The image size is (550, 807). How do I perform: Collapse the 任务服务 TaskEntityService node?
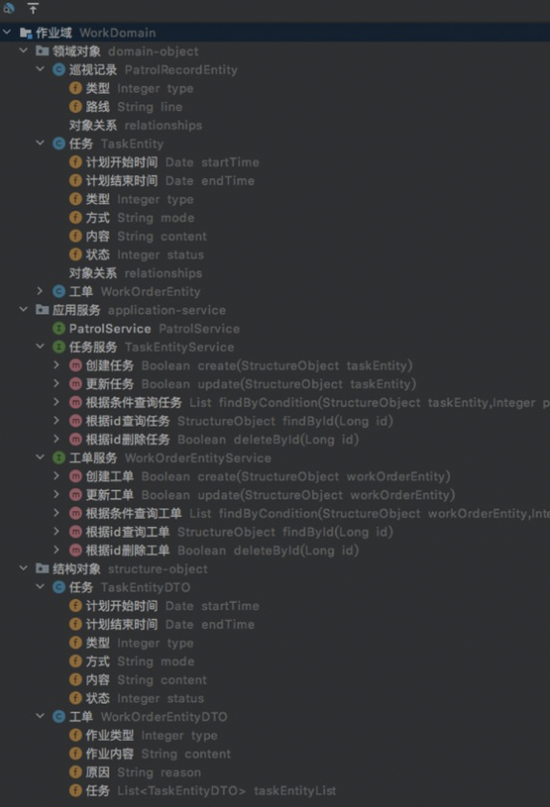[x=40, y=347]
